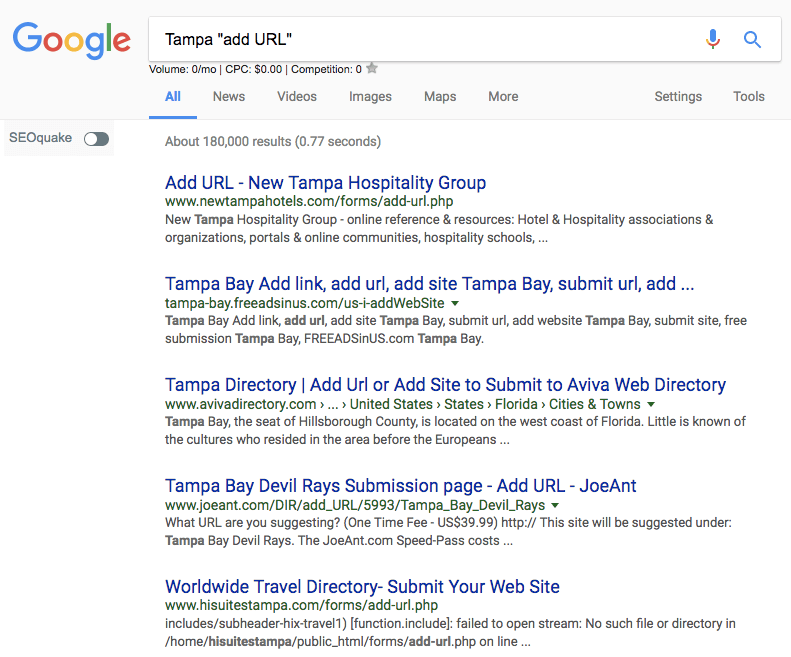Expand the More menu
Screen dimensions: 791x657
click(x=503, y=97)
